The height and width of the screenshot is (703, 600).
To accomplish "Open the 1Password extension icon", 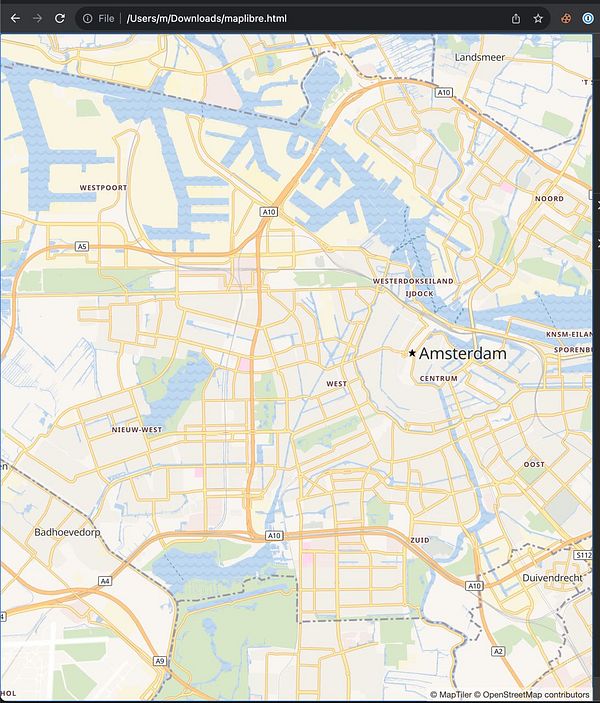I will tap(588, 18).
